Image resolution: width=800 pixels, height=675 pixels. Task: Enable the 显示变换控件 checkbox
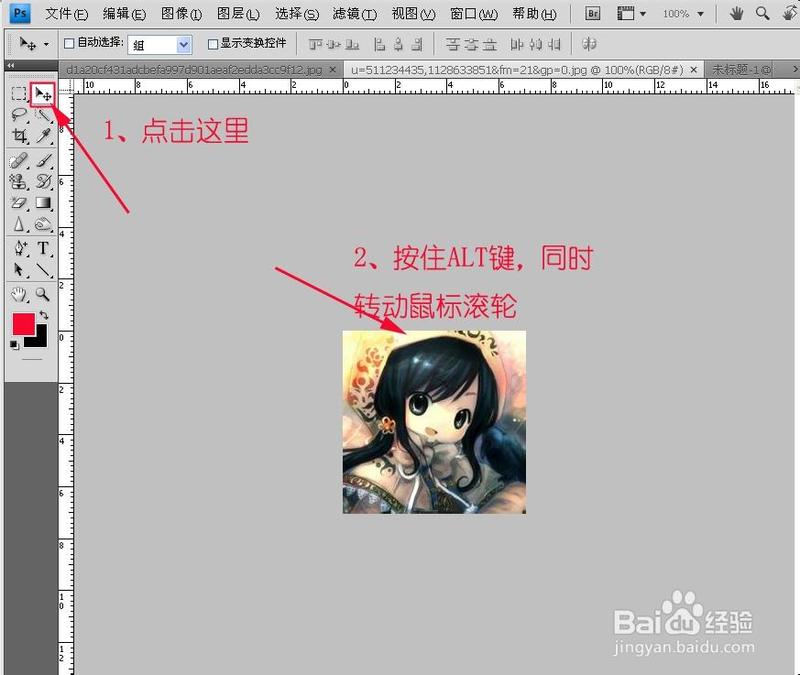pos(213,44)
